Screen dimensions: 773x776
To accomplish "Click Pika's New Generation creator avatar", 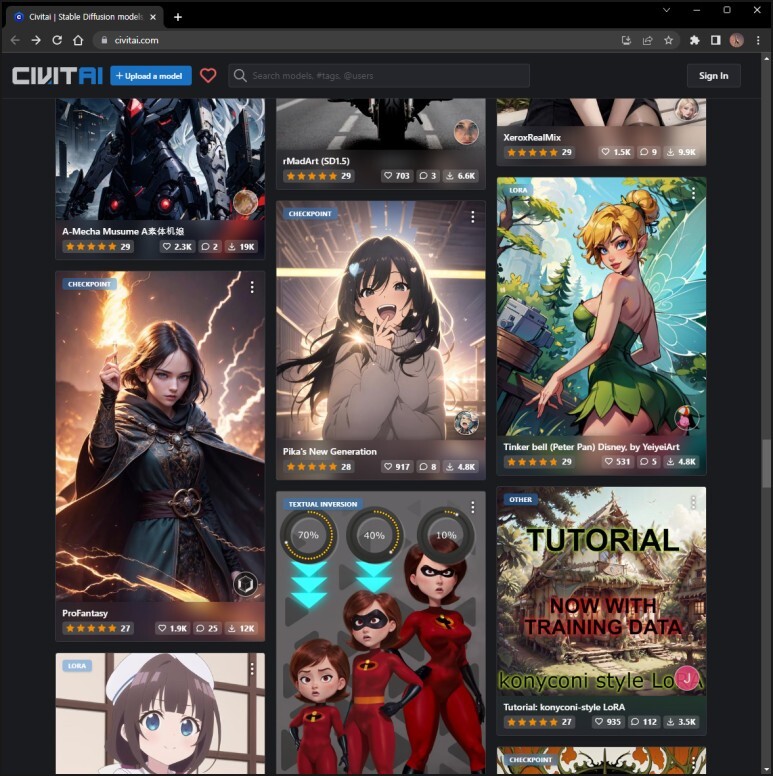I will click(x=466, y=423).
